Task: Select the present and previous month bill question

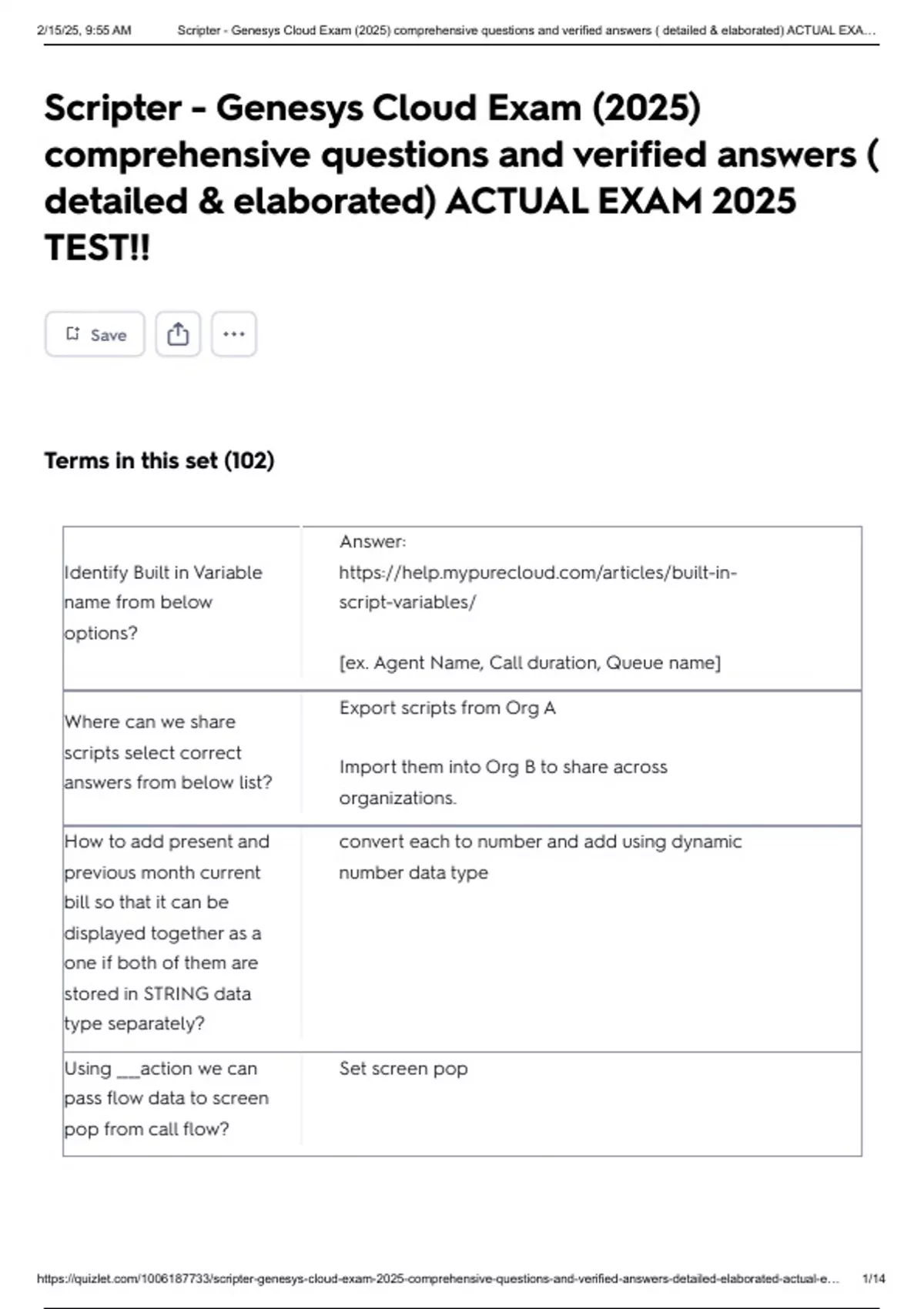Action: (x=166, y=932)
